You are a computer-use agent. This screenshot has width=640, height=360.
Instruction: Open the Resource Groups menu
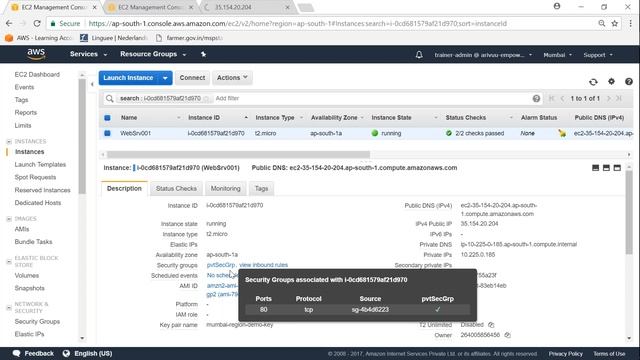click(x=153, y=54)
